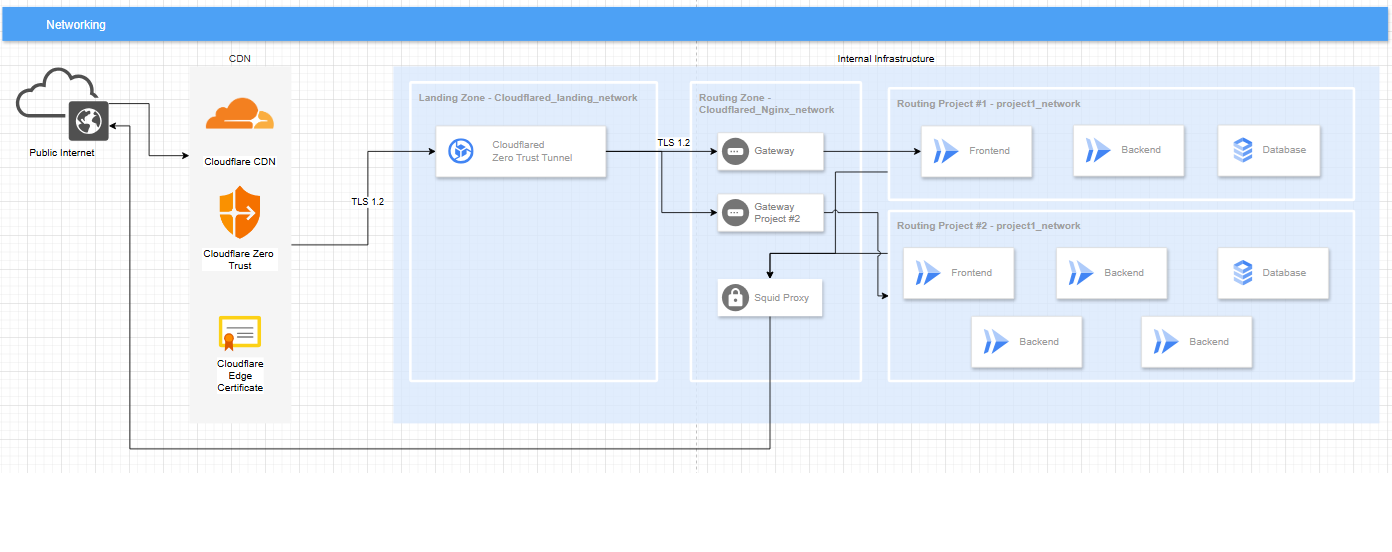
Task: Select the Frontend node in Routing Project #1
Action: tap(976, 151)
